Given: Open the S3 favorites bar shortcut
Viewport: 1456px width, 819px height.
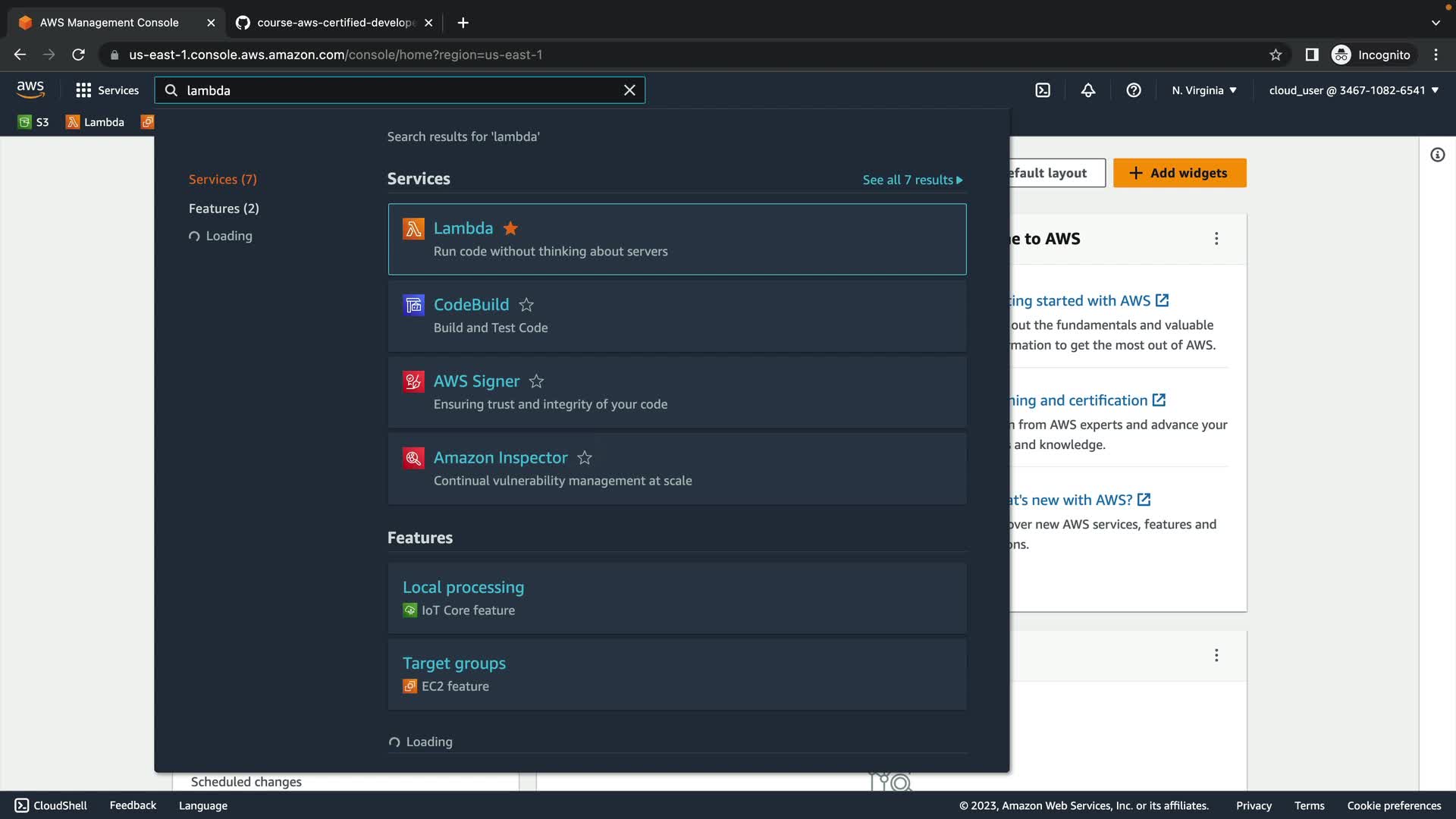Looking at the screenshot, I should pos(34,122).
